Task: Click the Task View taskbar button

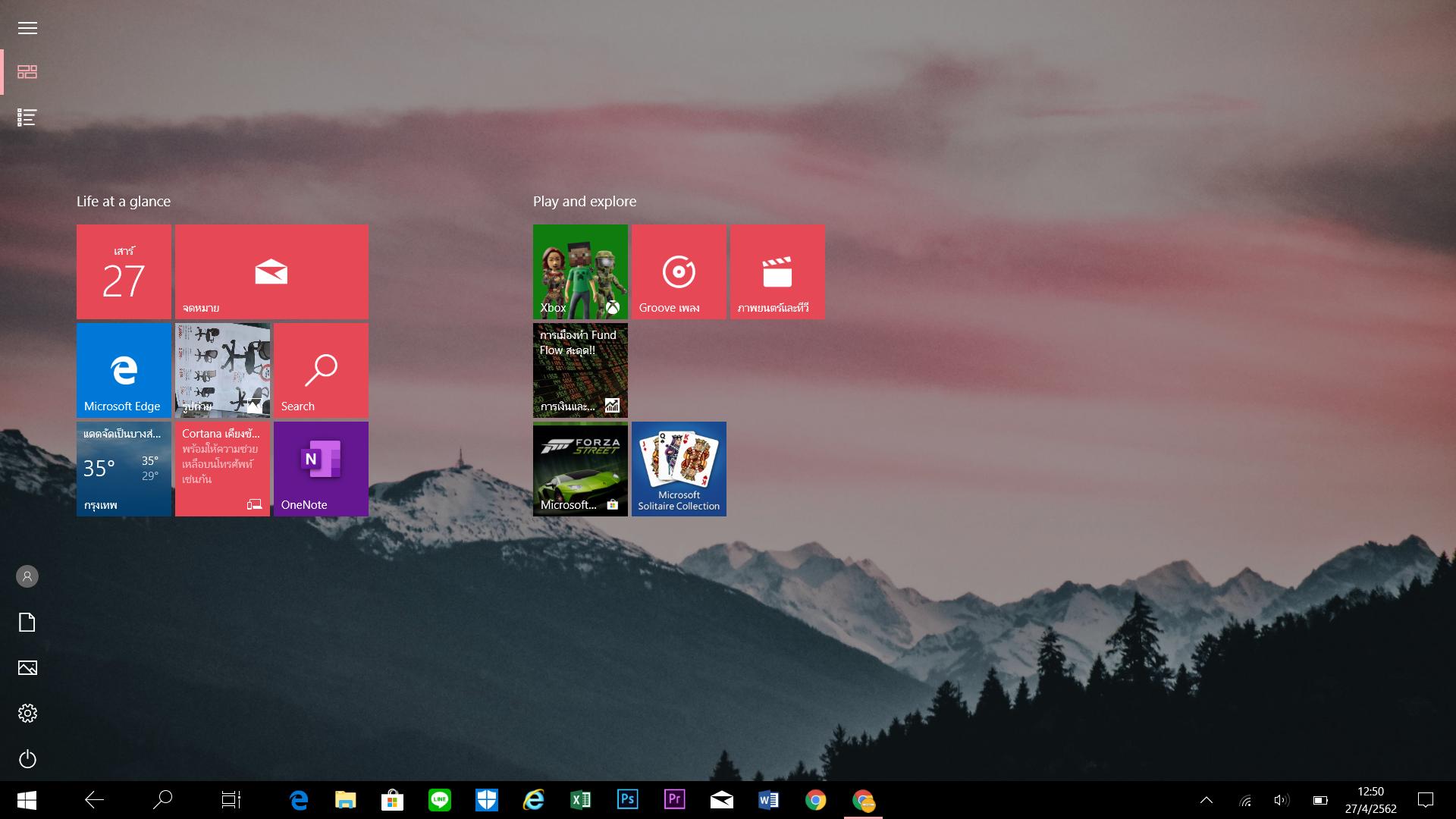Action: [x=231, y=800]
